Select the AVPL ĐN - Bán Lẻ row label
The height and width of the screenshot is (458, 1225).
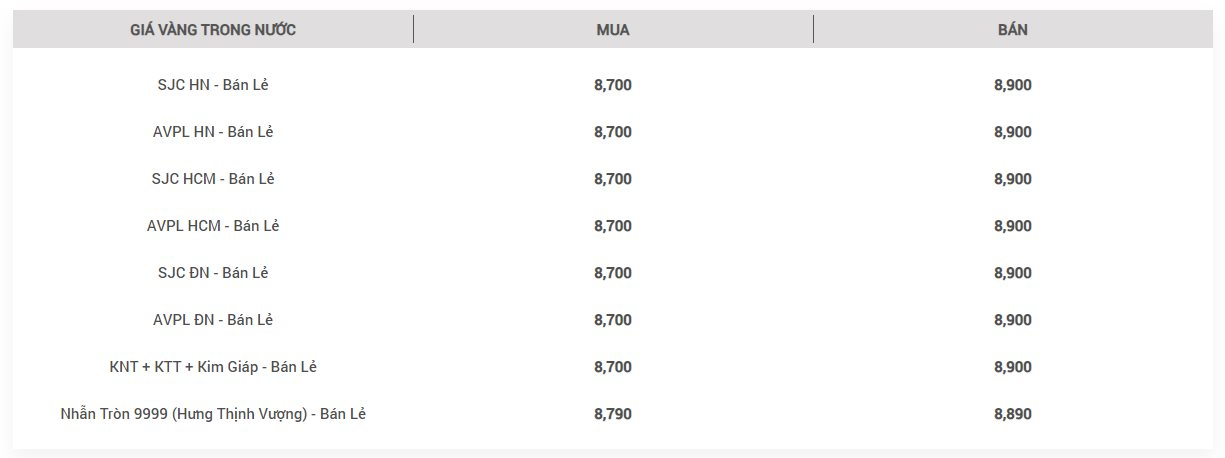pyautogui.click(x=213, y=320)
